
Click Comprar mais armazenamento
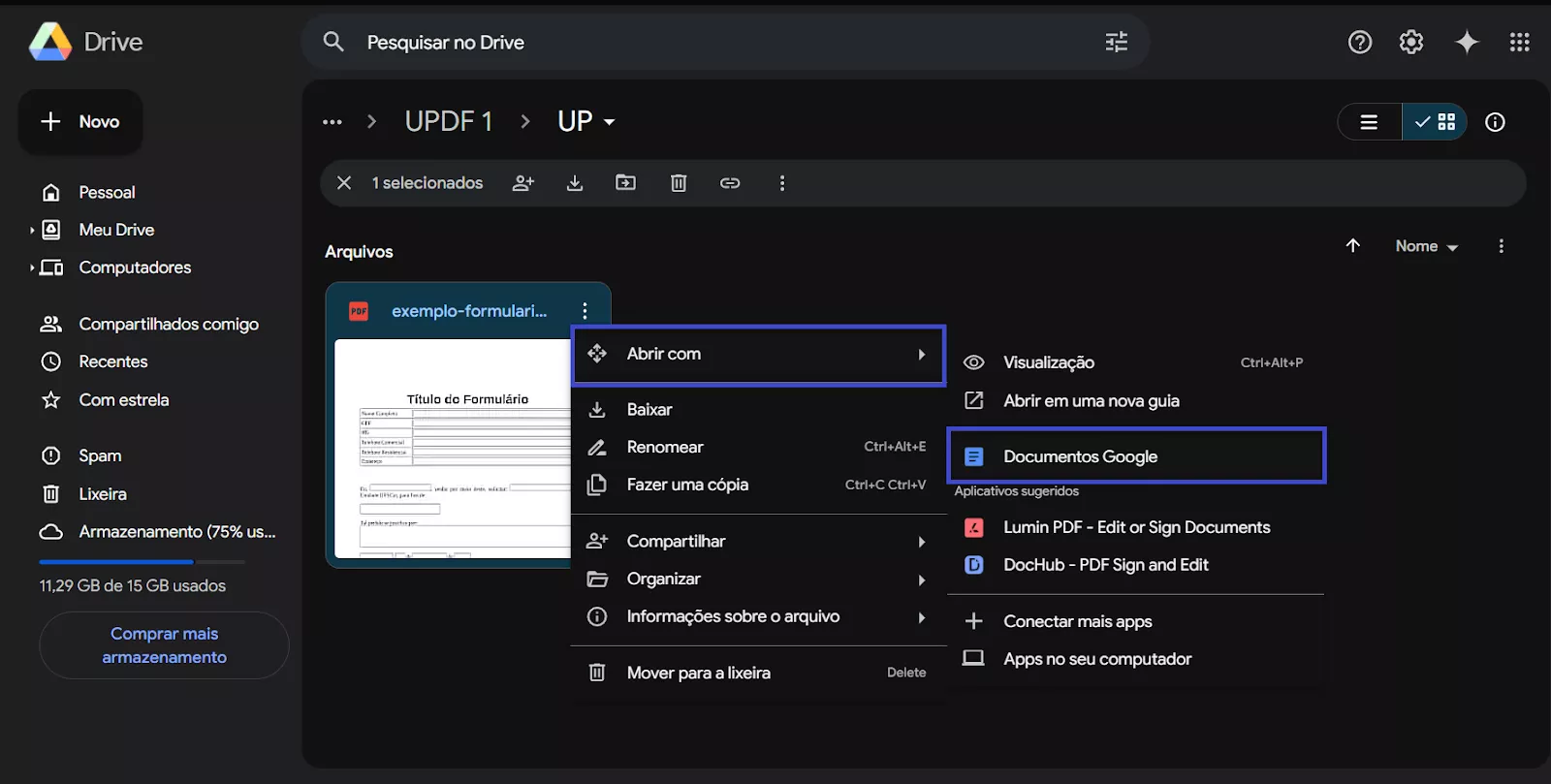(164, 645)
